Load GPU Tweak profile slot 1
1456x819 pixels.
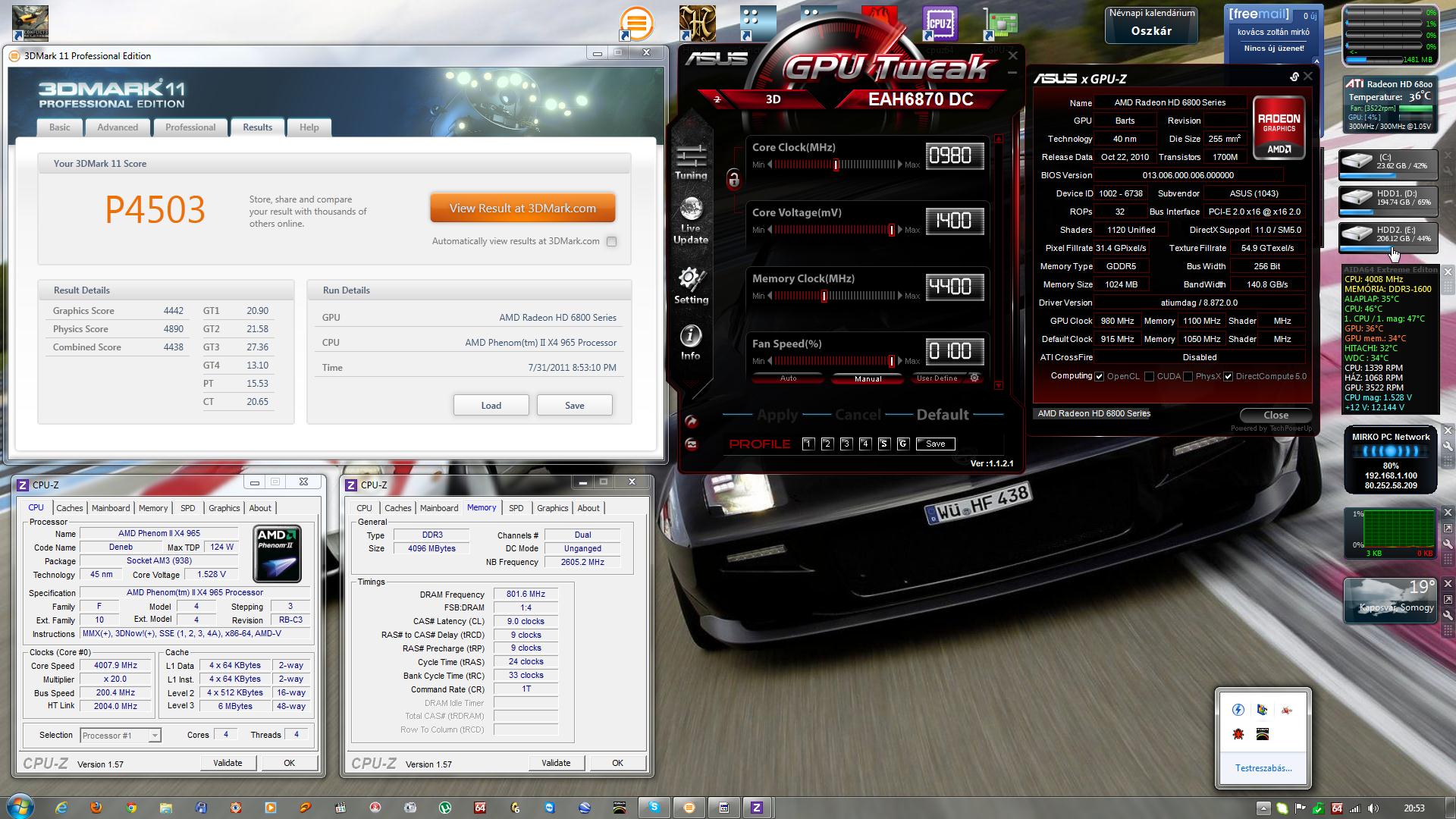[808, 444]
